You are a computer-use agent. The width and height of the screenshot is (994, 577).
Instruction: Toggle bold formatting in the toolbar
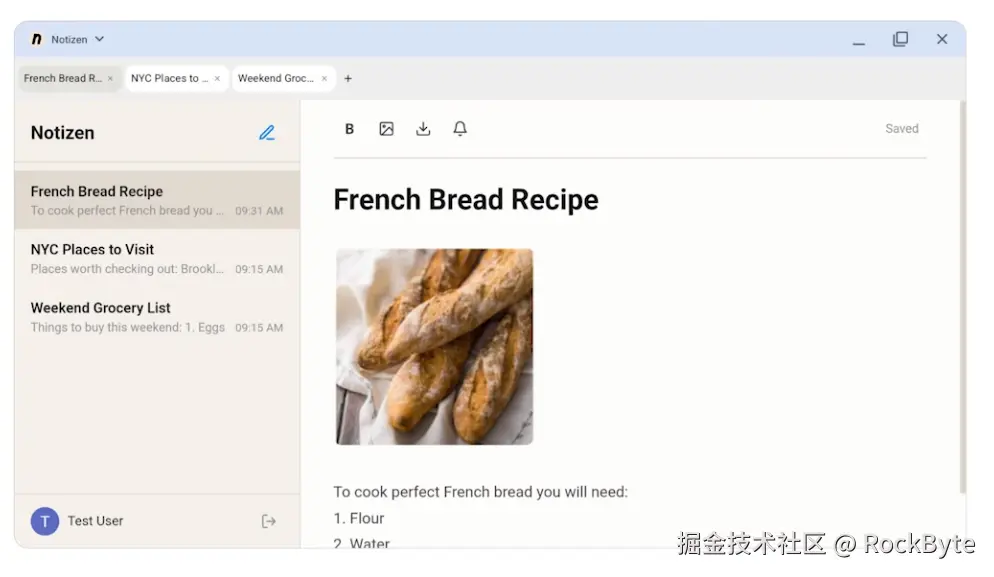tap(349, 129)
